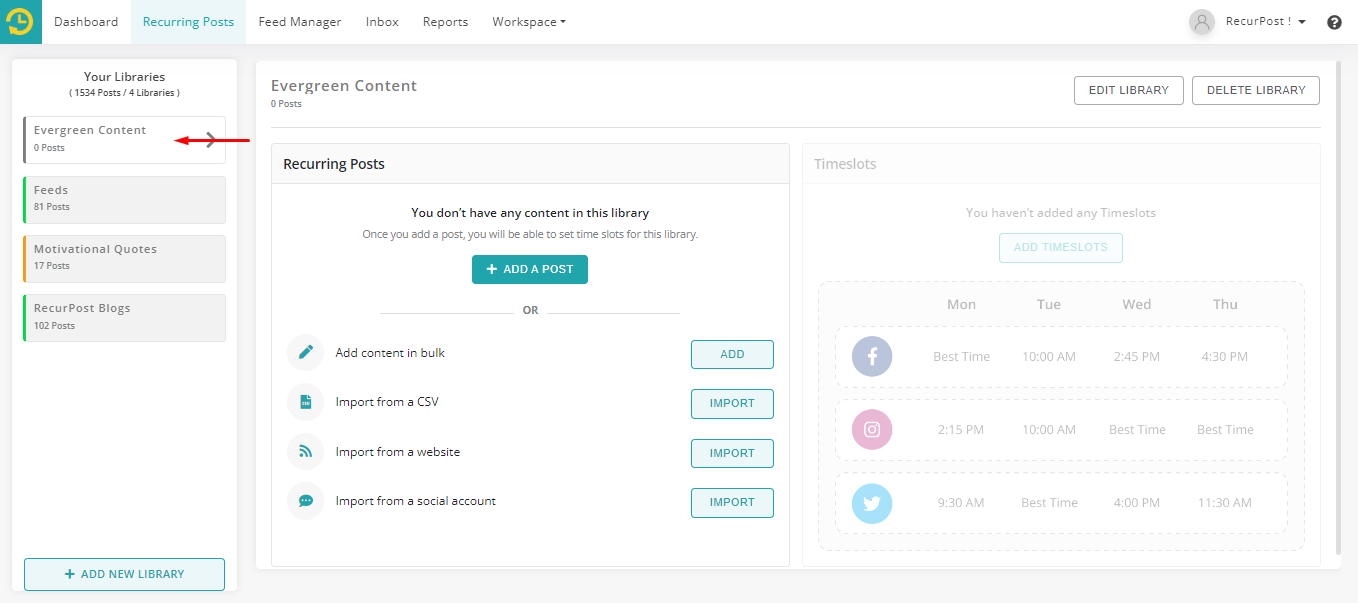The height and width of the screenshot is (603, 1358).
Task: Click the CSV file icon
Action: tap(306, 402)
